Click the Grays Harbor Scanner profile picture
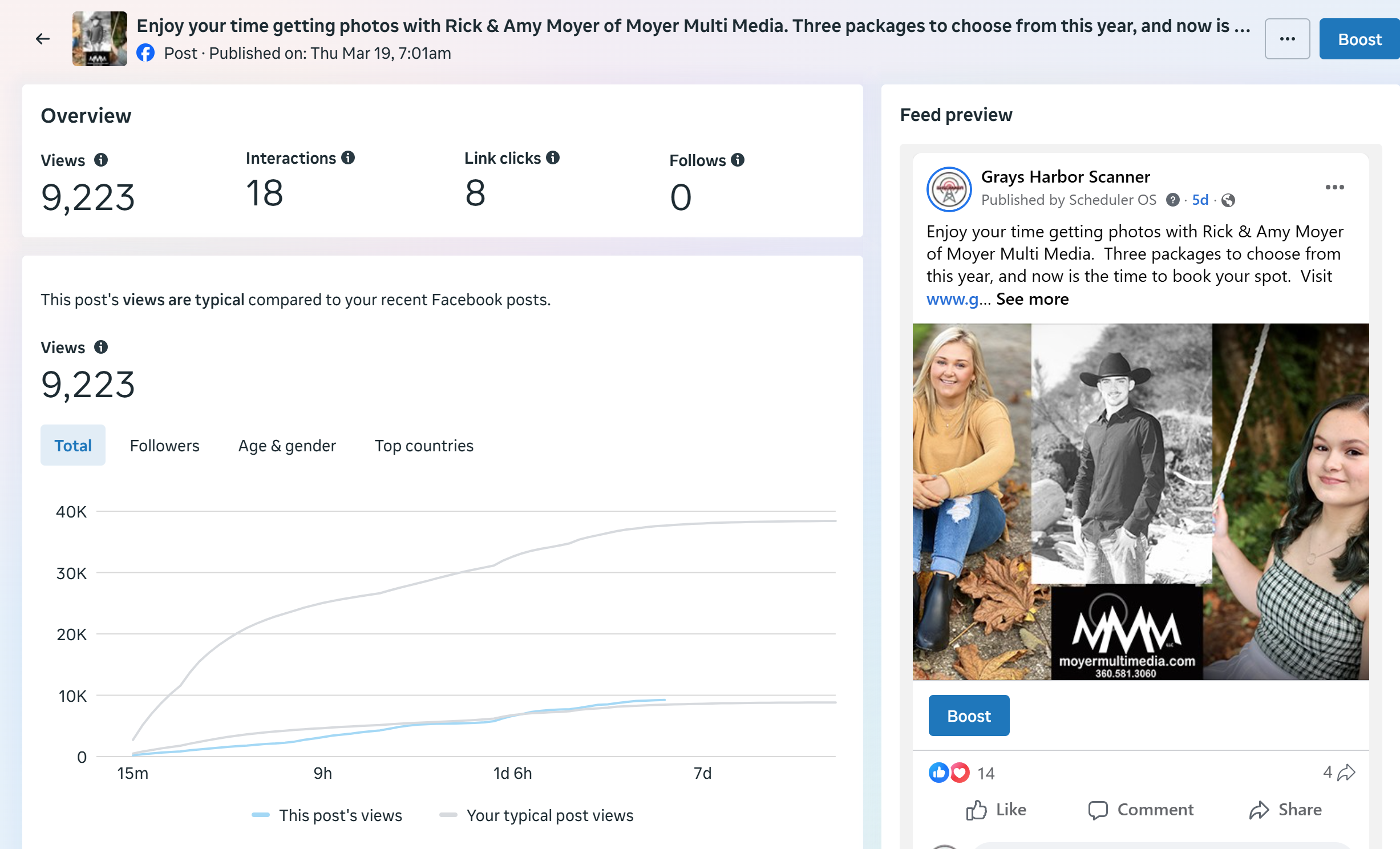This screenshot has height=849, width=1400. [949, 189]
